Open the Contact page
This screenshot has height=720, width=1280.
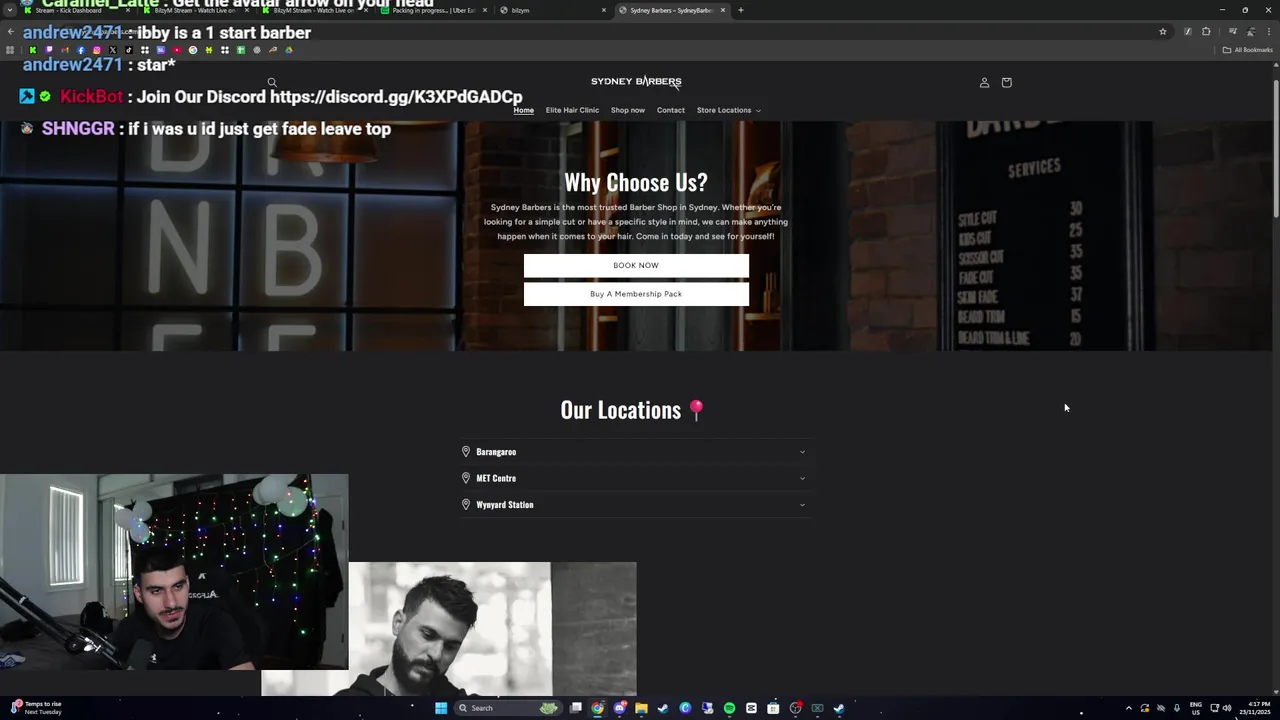coord(671,110)
